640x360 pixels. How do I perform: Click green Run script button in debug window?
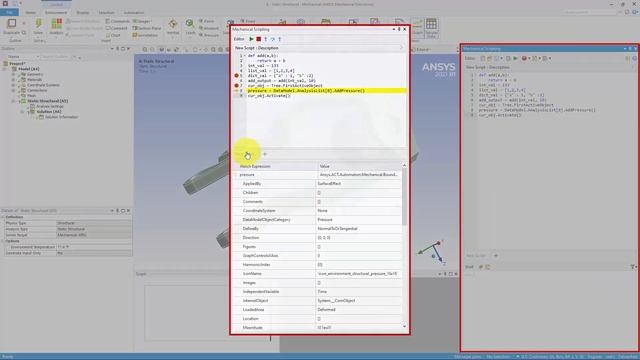(x=251, y=39)
